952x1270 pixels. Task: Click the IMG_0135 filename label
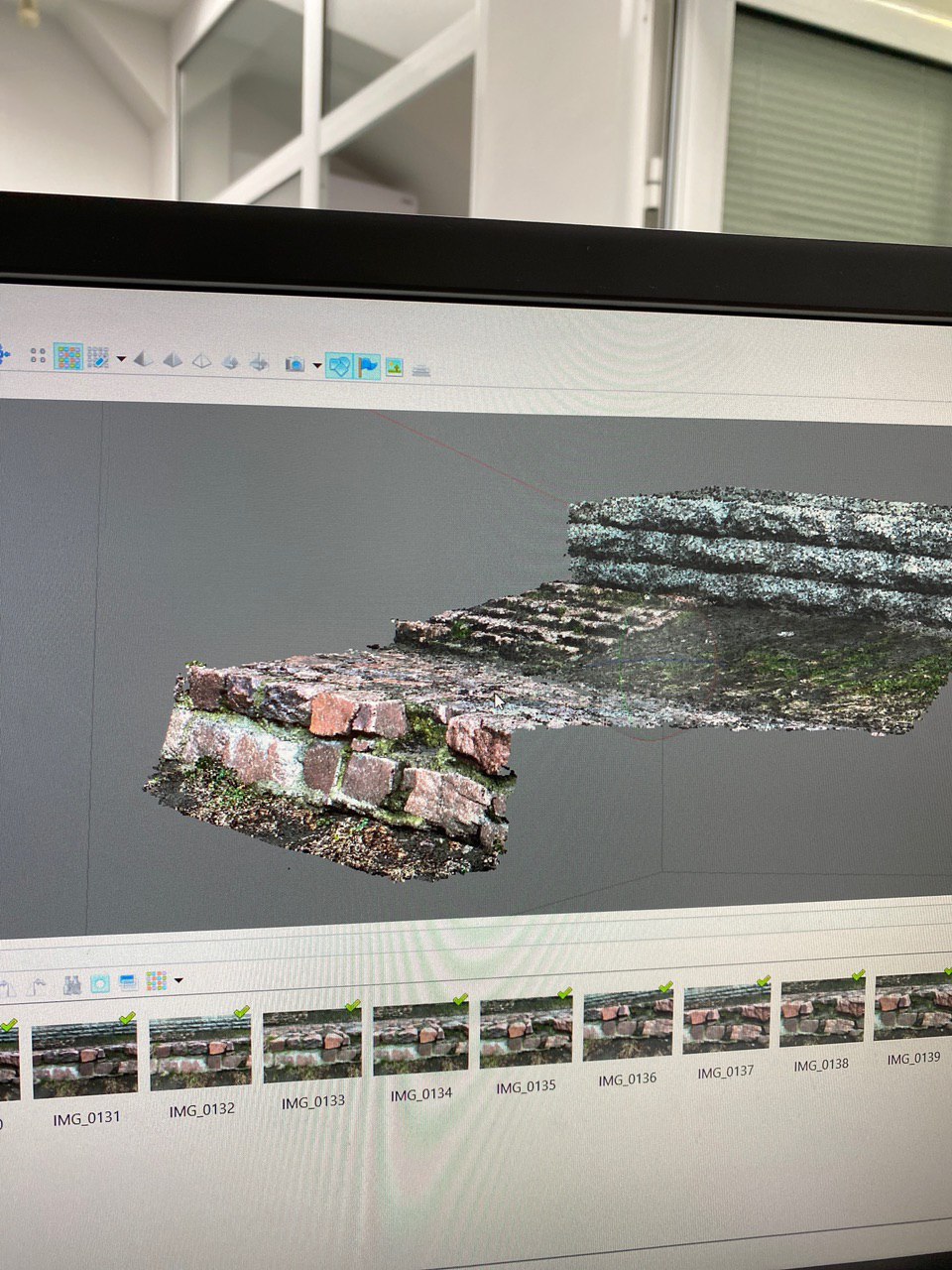[x=526, y=1086]
